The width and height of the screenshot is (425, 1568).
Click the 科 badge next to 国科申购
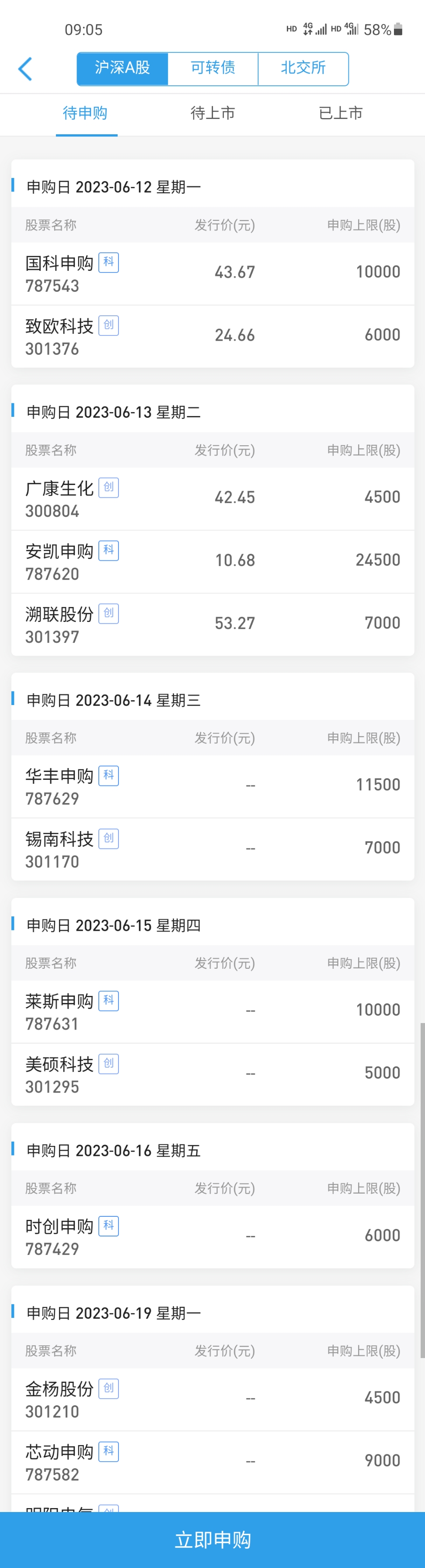[108, 262]
